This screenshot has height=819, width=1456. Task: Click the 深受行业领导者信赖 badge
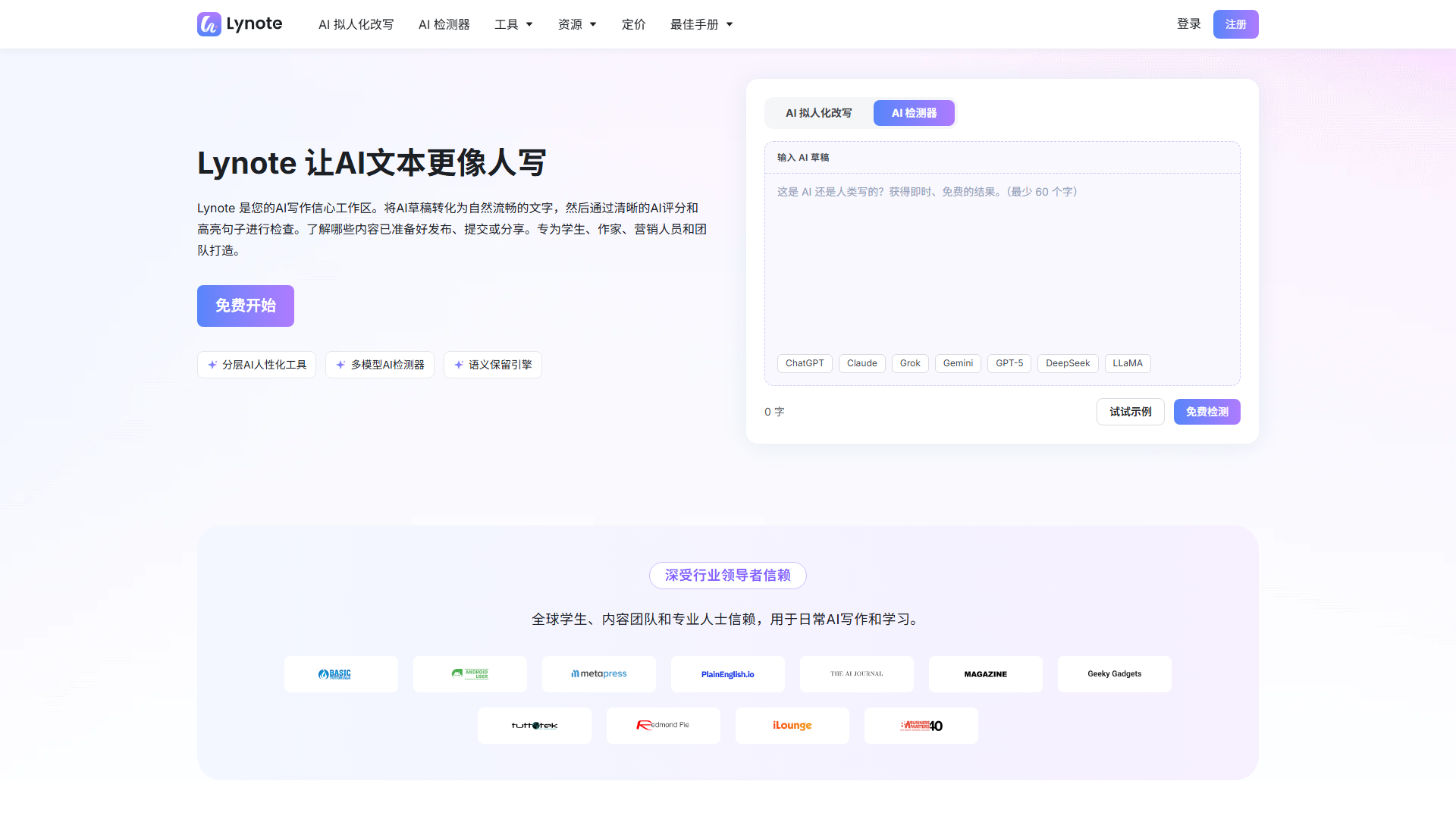tap(728, 576)
